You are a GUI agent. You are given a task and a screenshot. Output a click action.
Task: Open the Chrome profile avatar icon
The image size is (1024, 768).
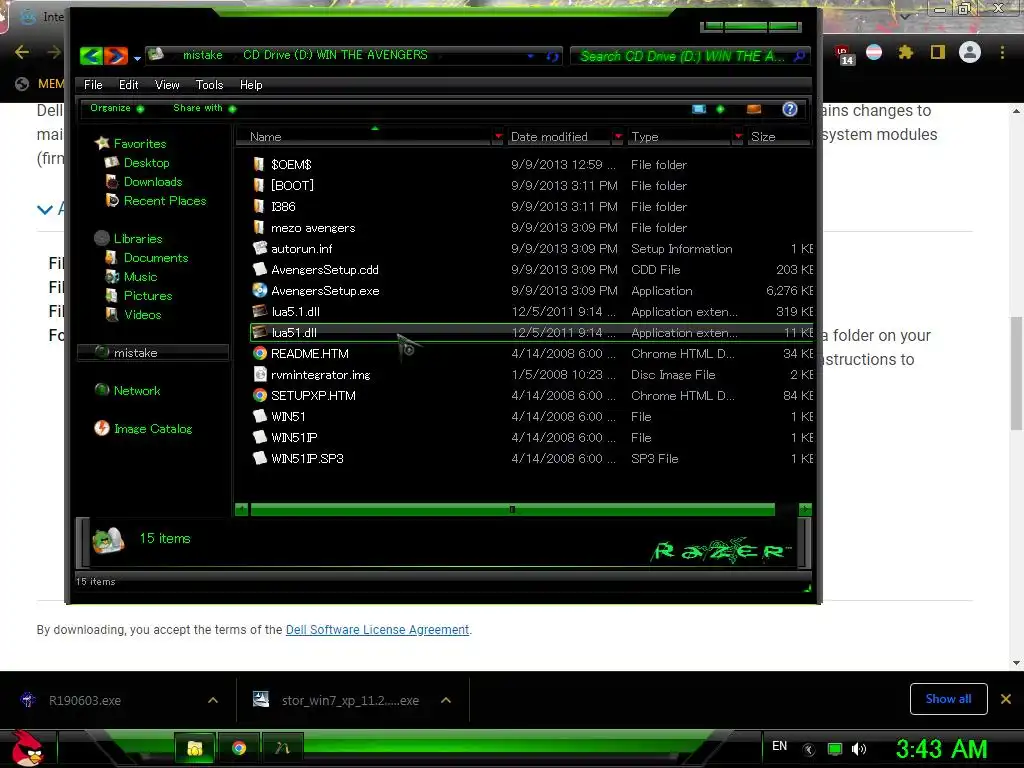coord(970,52)
